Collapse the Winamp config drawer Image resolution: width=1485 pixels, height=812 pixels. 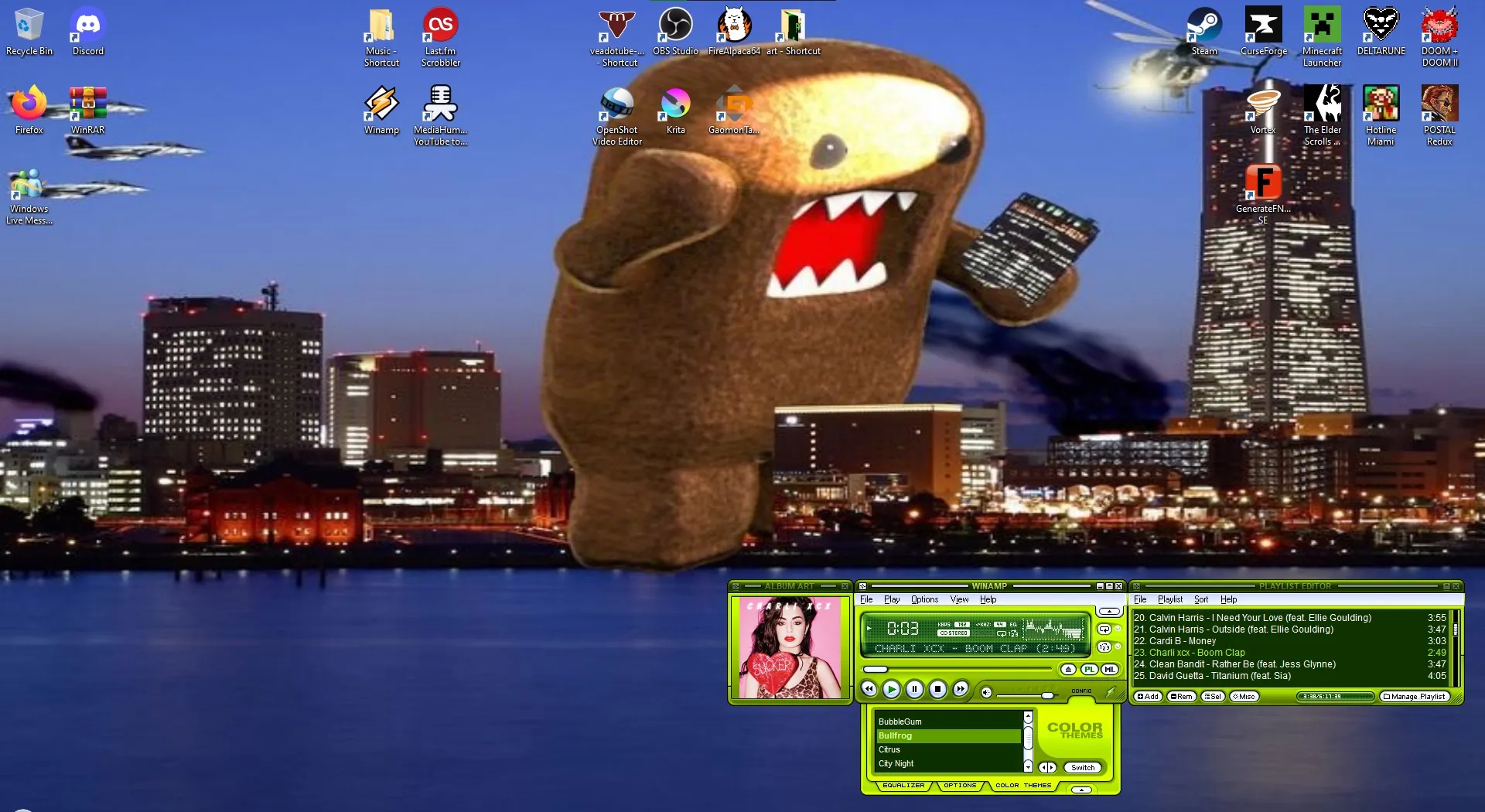(1081, 790)
